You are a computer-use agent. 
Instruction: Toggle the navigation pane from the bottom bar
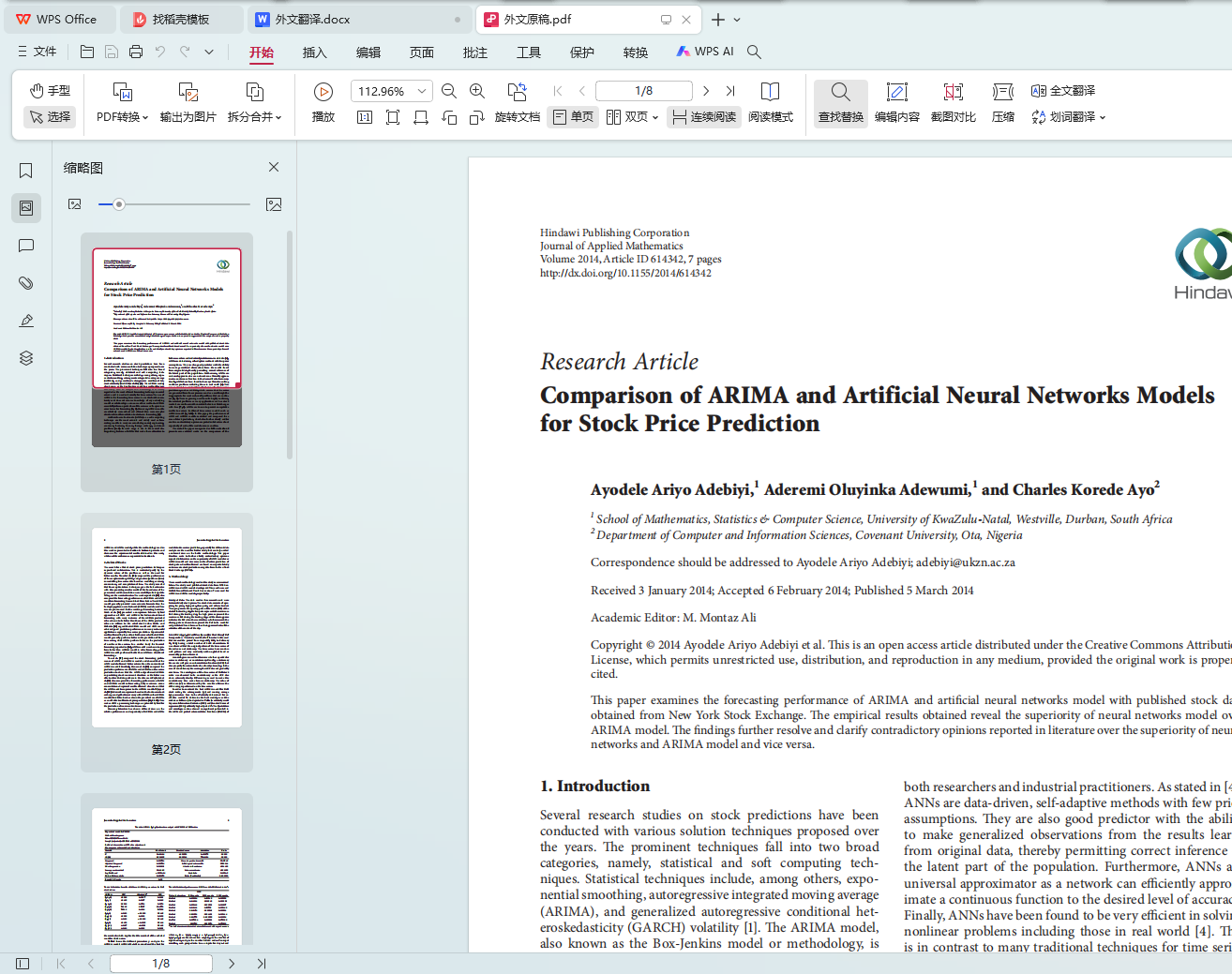tap(23, 964)
